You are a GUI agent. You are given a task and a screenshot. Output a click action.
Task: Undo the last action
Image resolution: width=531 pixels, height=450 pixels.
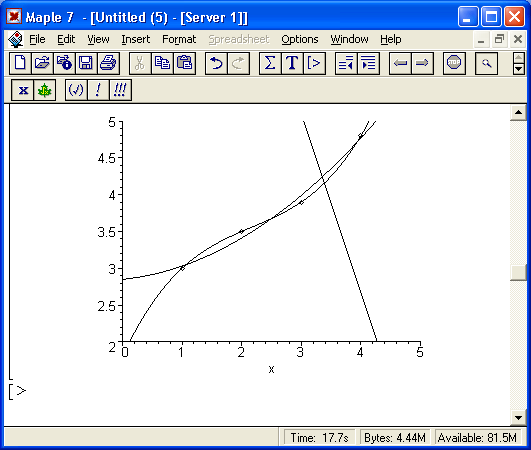coord(216,63)
